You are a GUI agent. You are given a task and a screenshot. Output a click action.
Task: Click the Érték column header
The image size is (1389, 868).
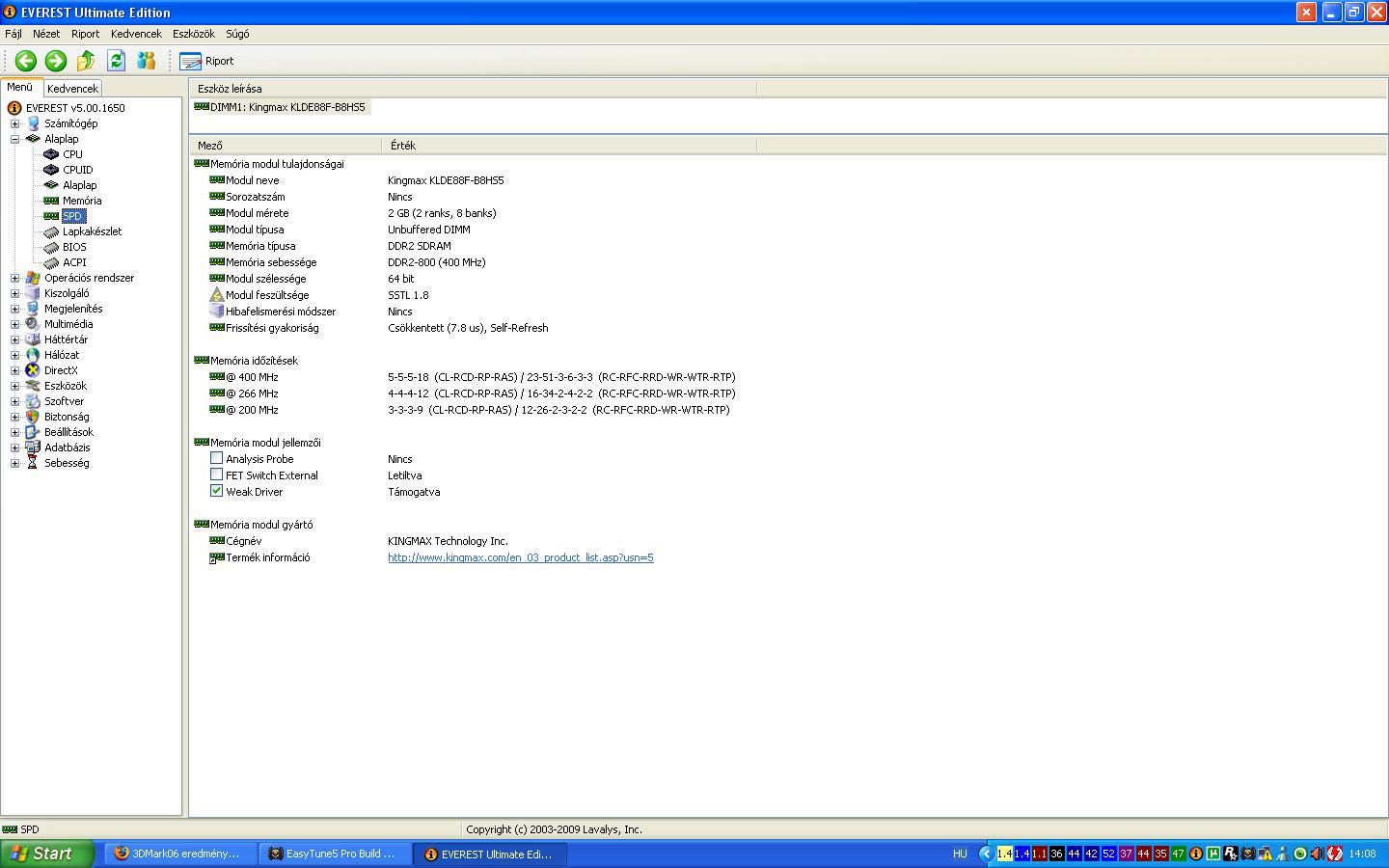[570, 146]
